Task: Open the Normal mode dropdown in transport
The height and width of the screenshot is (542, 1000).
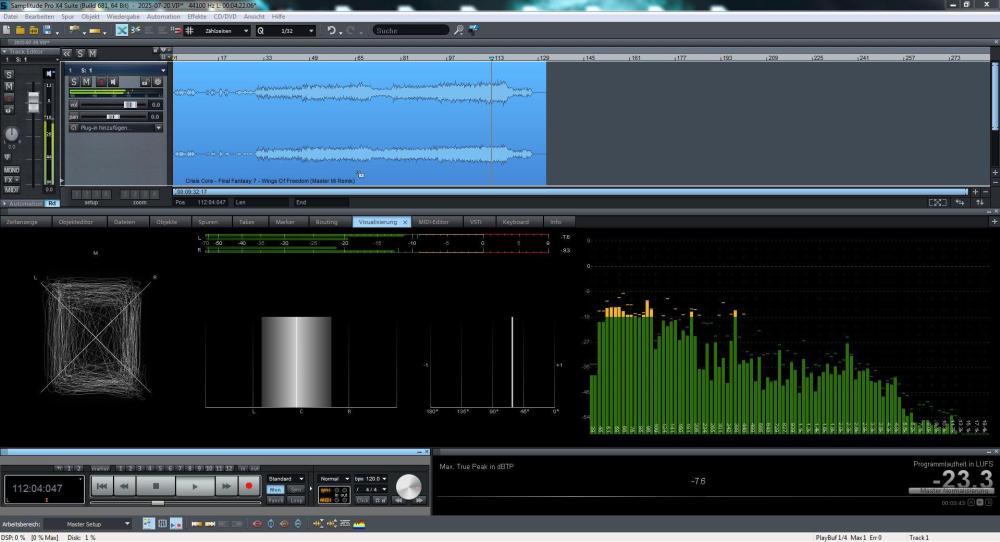Action: (347, 479)
